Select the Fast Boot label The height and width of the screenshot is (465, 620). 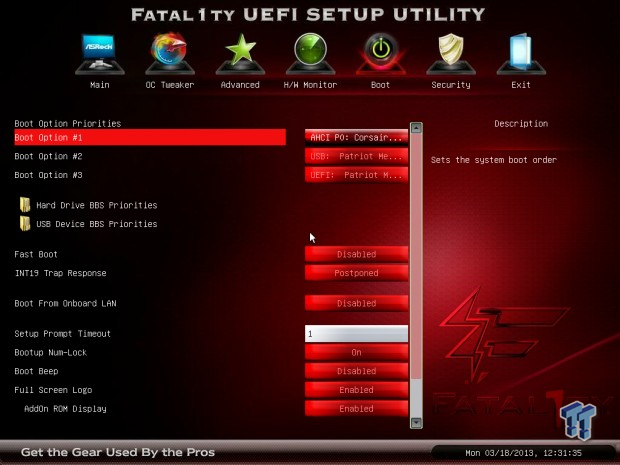pyautogui.click(x=36, y=254)
